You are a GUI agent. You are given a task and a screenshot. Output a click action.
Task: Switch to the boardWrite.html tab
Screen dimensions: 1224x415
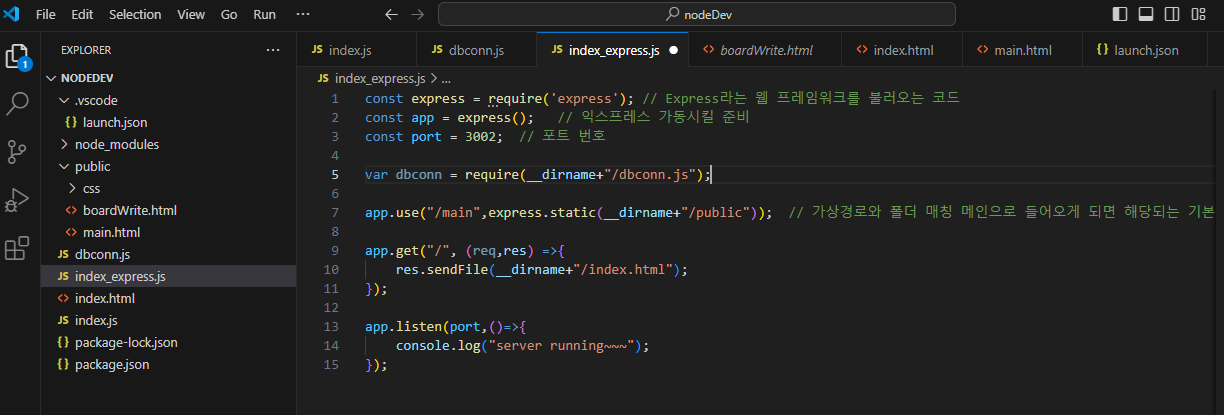tap(766, 49)
